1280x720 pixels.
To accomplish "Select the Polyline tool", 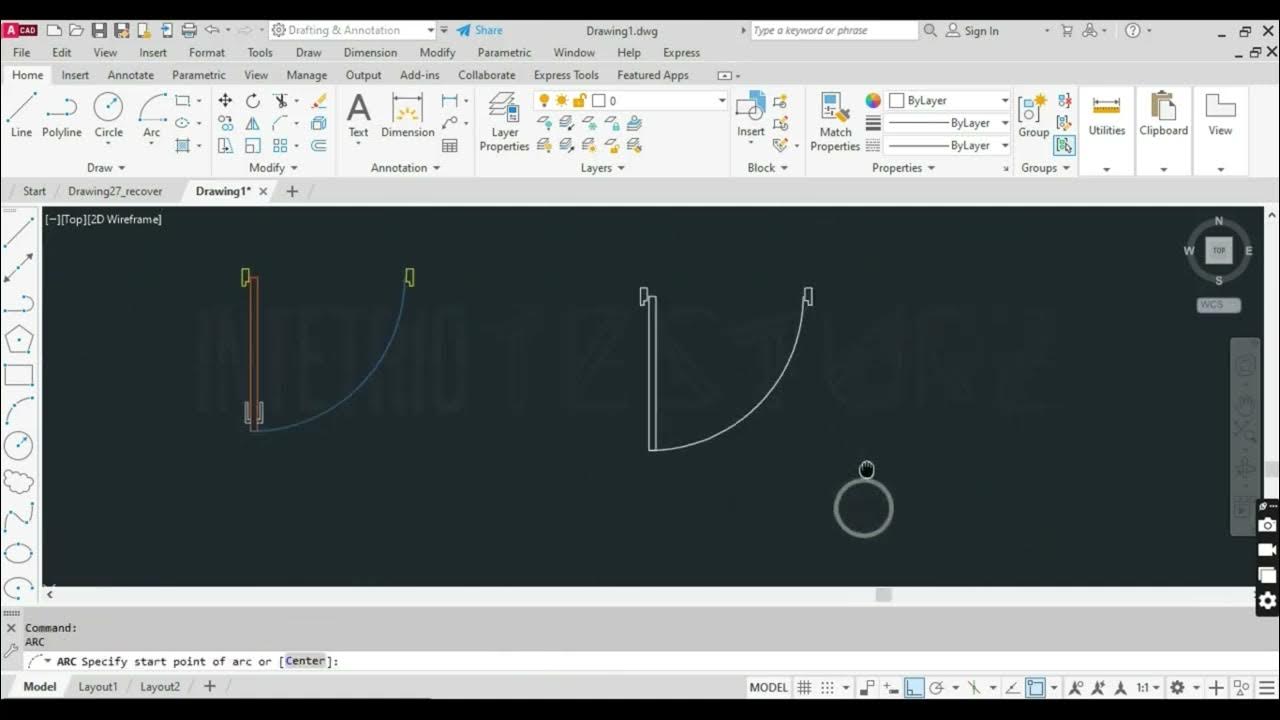I will (61, 110).
